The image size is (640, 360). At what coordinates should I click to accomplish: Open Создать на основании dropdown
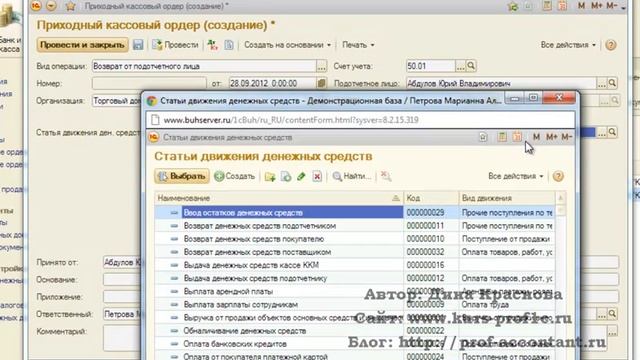click(287, 45)
